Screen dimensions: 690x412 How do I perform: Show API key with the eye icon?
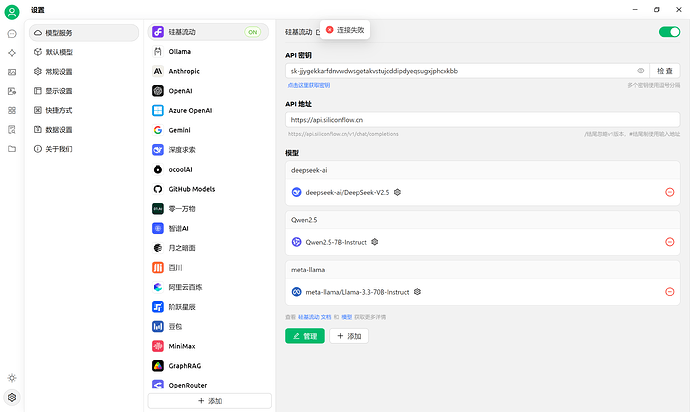(640, 71)
